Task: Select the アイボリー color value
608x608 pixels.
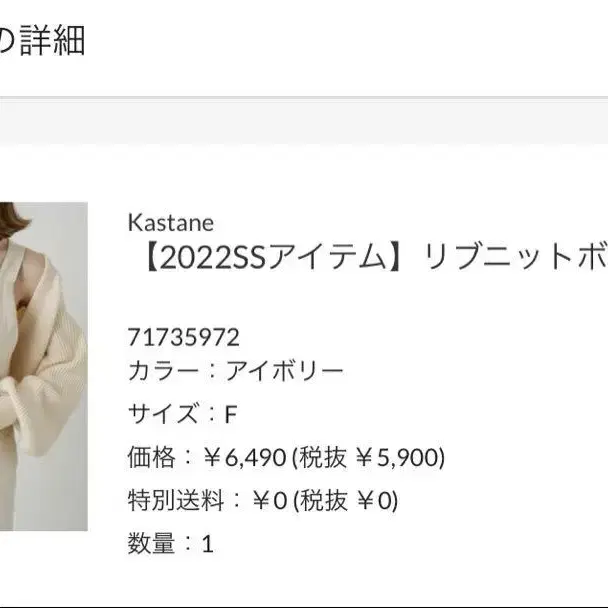Action: pos(284,371)
